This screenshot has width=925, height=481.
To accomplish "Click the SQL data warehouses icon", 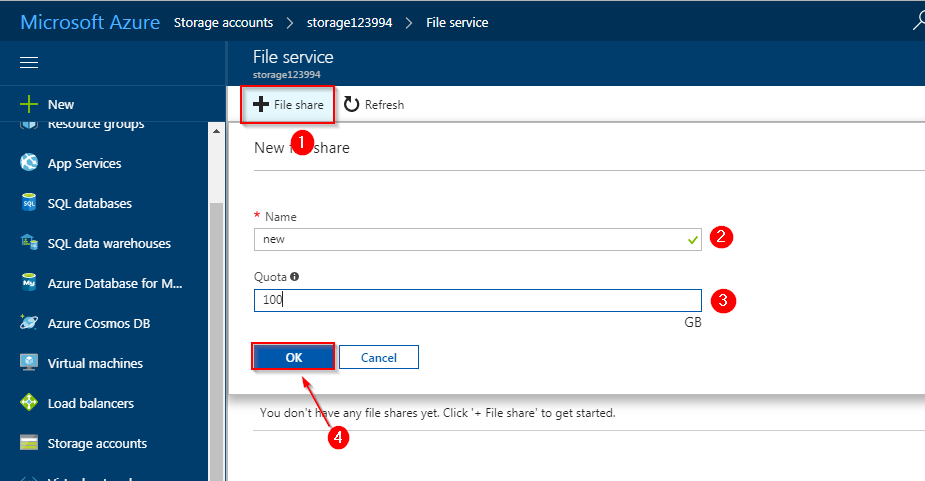I will (x=29, y=242).
